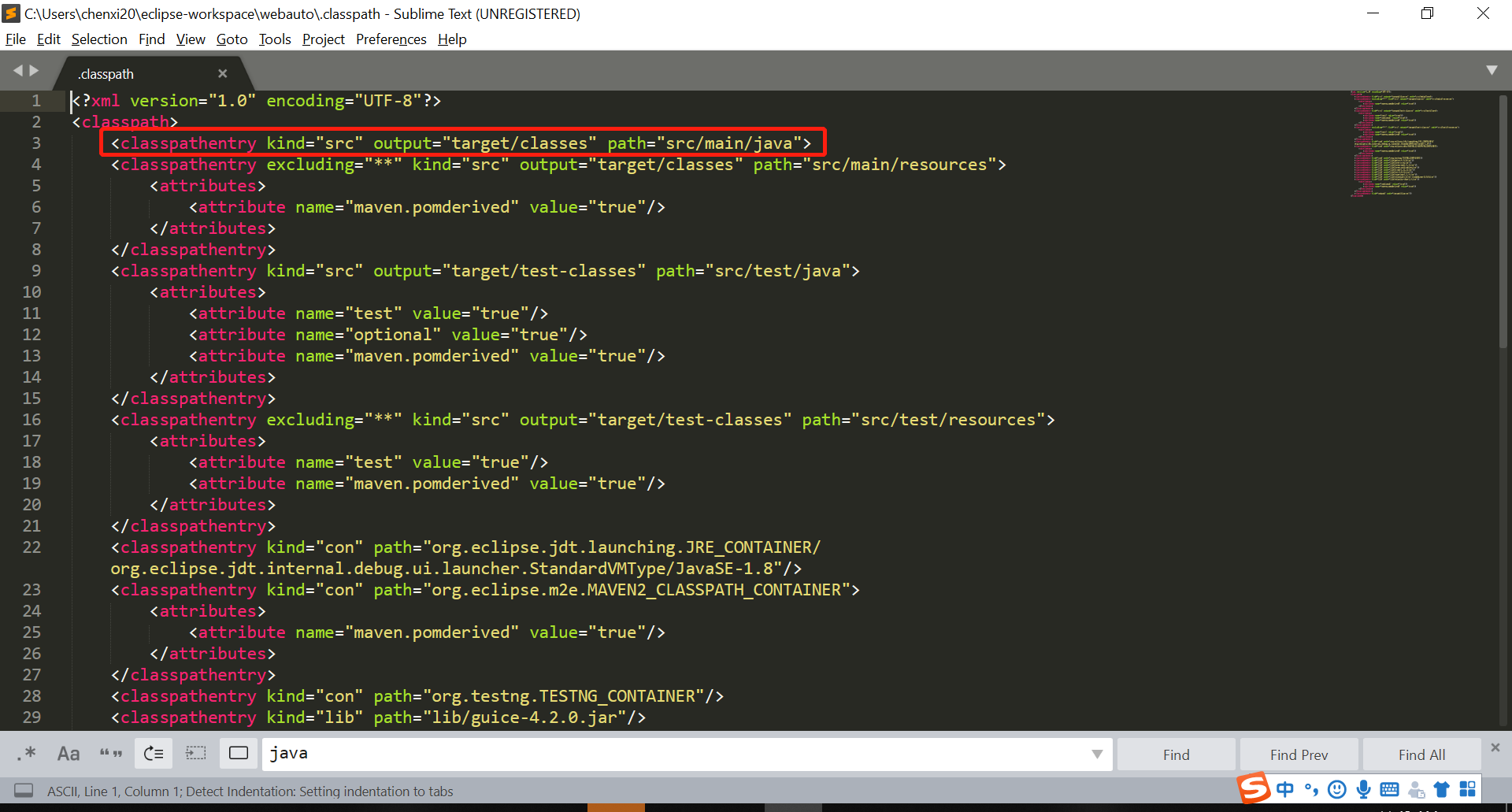Image resolution: width=1512 pixels, height=812 pixels.
Task: Click the encoding="UTF-8" text on line 1
Action: pyautogui.click(x=343, y=101)
